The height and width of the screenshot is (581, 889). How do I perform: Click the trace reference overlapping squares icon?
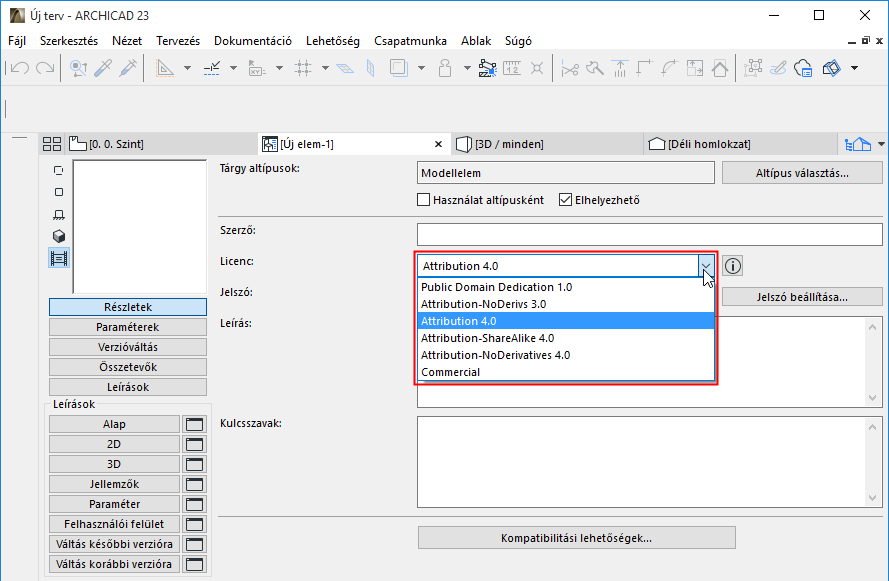[x=399, y=68]
